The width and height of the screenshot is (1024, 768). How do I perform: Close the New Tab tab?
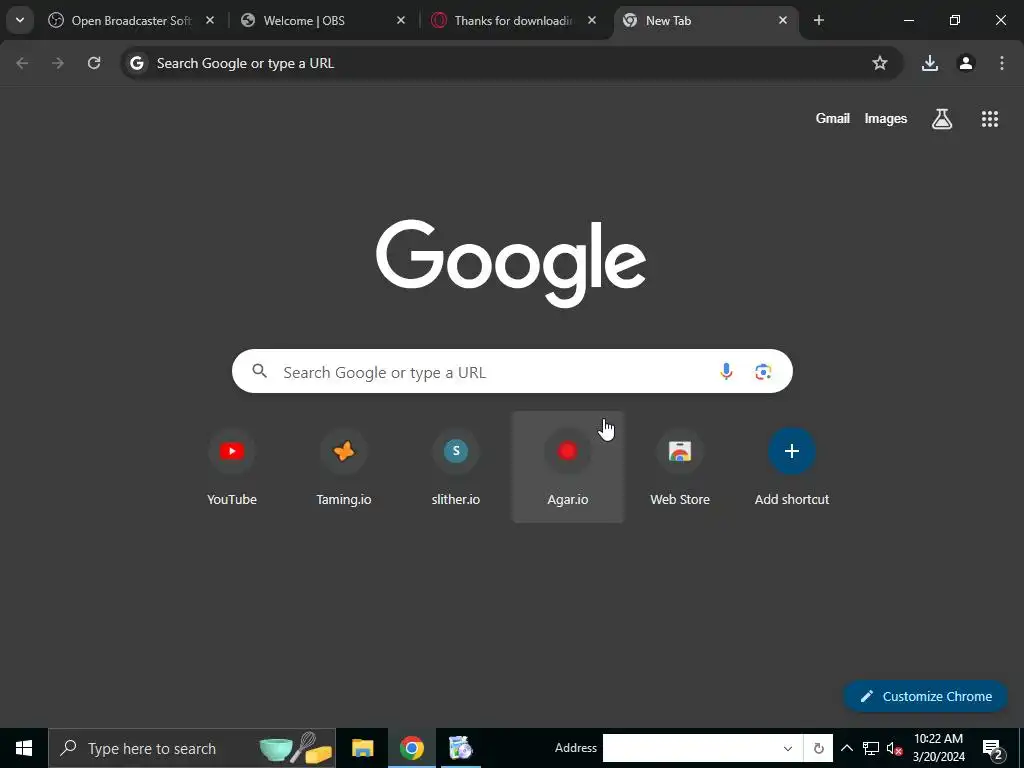tap(782, 21)
